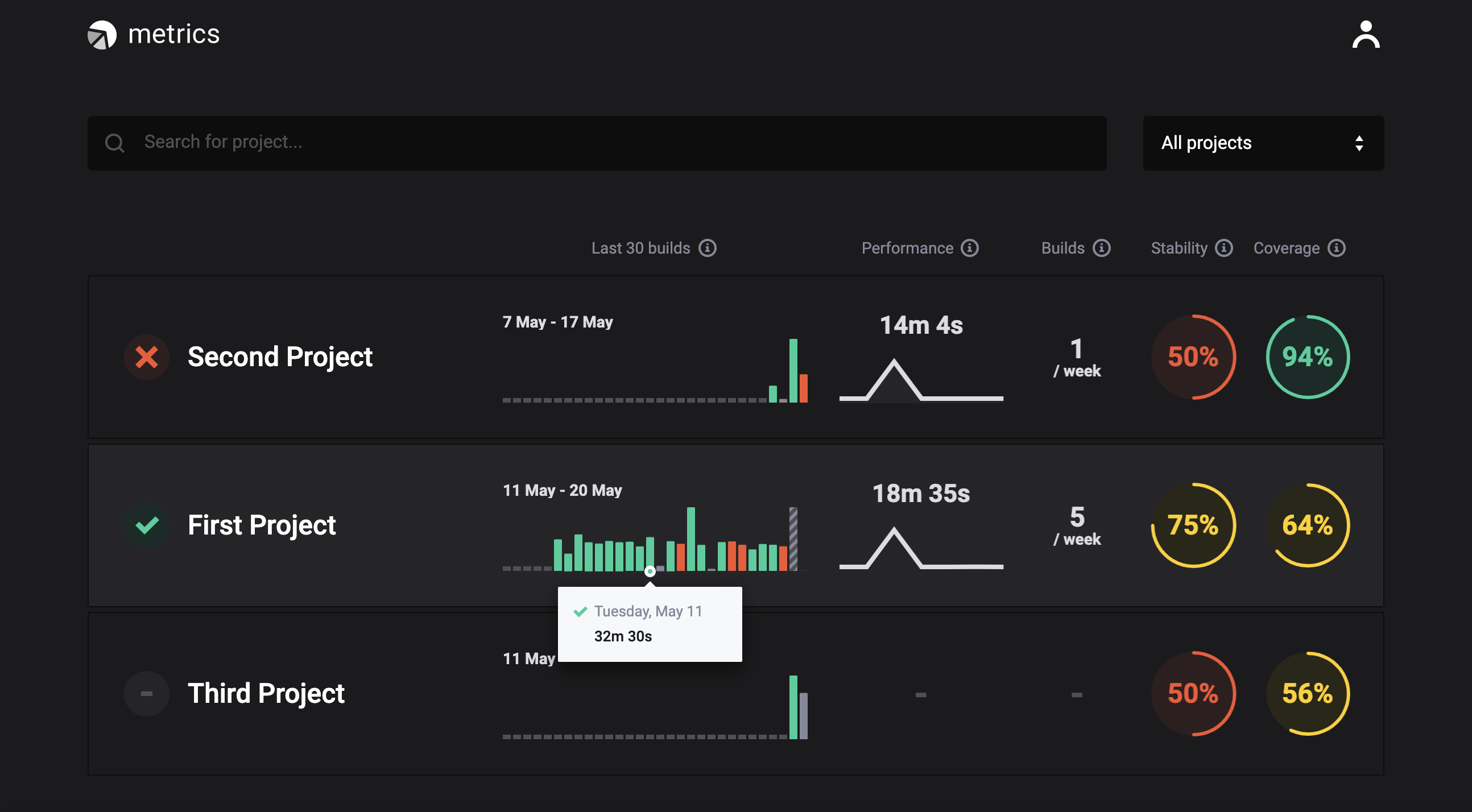The height and width of the screenshot is (812, 1472).
Task: Focus the Search for project field
Action: (x=597, y=143)
